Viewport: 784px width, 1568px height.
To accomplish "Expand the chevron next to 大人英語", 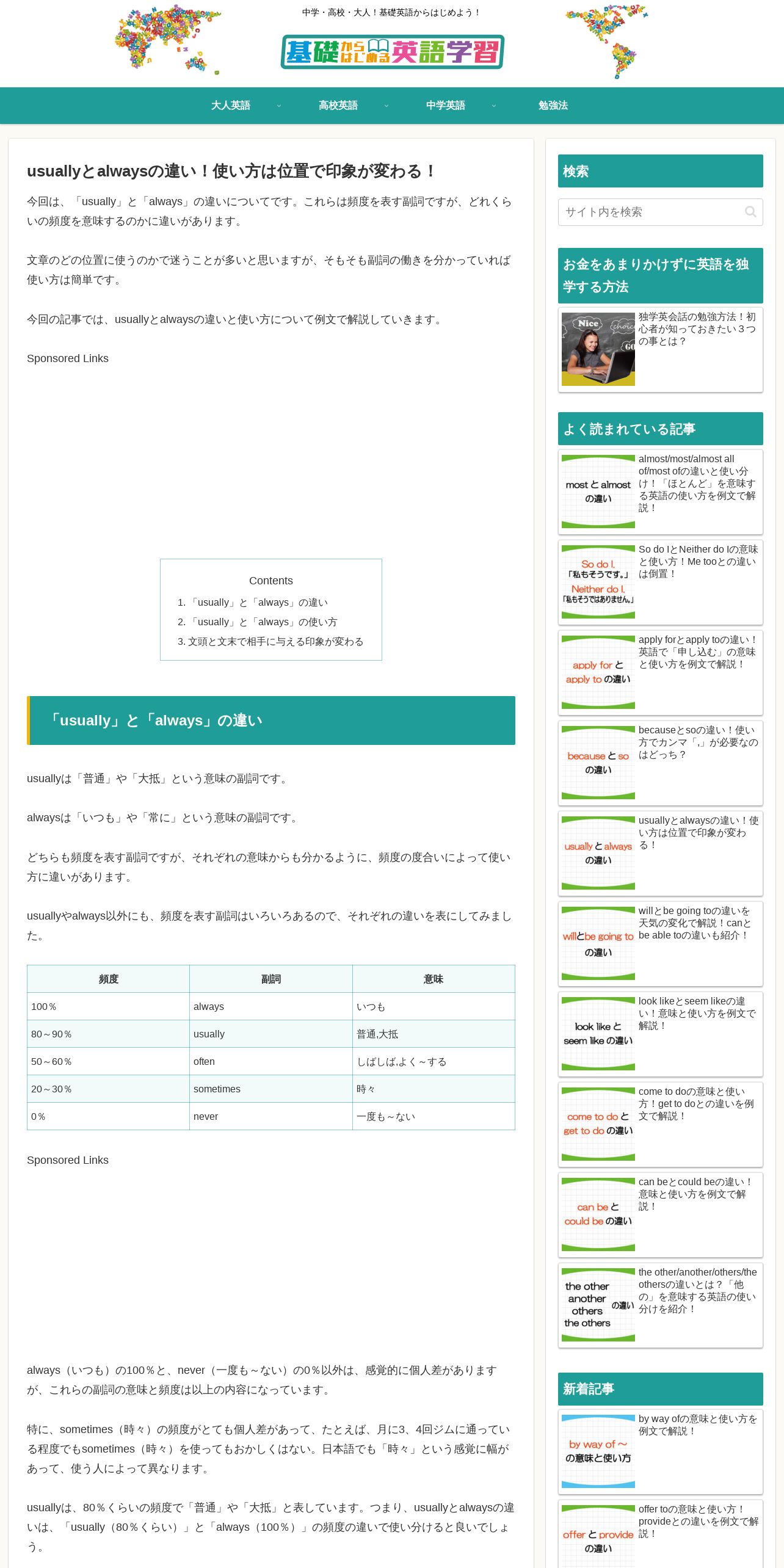I will pos(279,106).
